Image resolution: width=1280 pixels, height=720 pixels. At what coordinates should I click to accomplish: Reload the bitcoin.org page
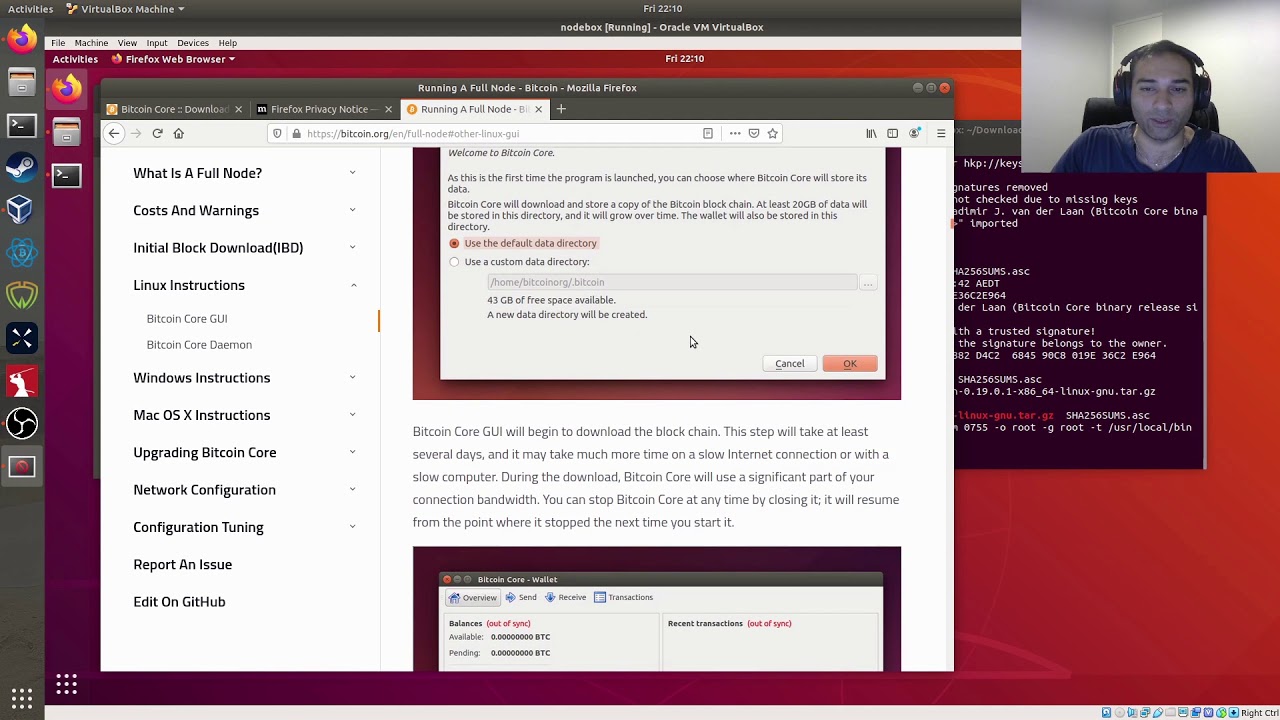(157, 133)
